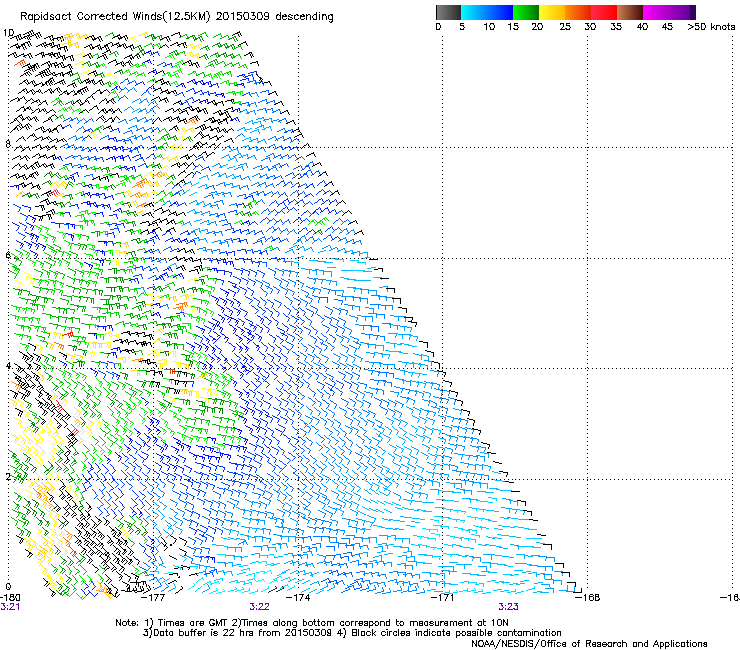
Task: Click the legend label '35'
Action: pos(616,27)
